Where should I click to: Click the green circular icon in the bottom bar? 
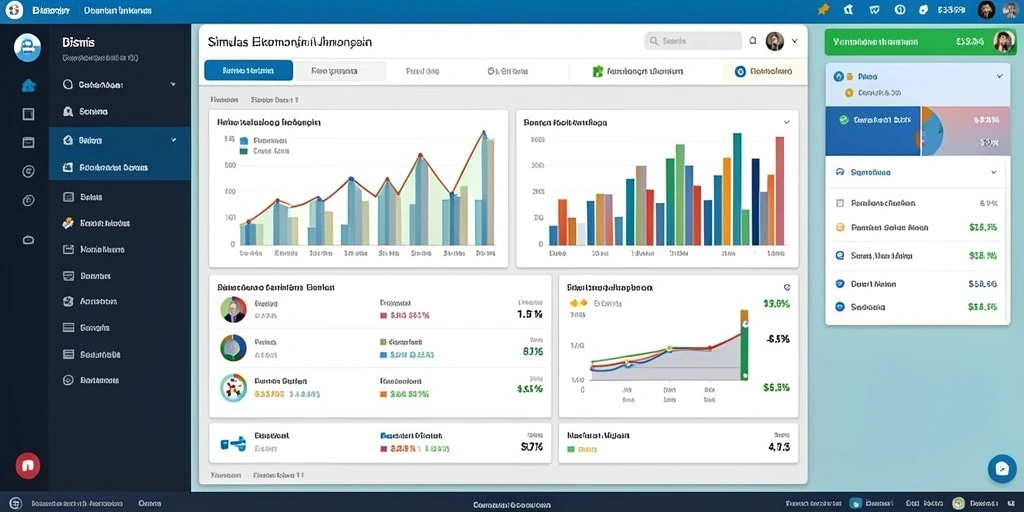coord(959,504)
